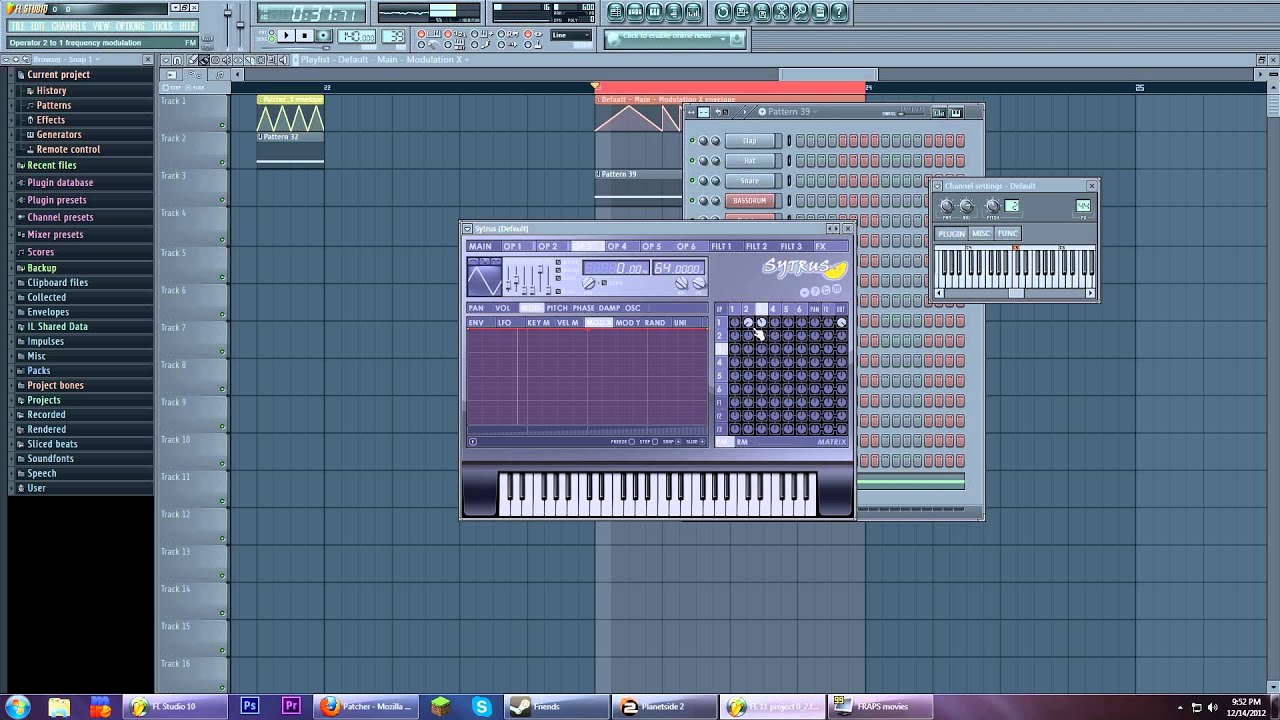Click the audio editor toolbar icon
The height and width of the screenshot is (720, 1280).
[x=782, y=12]
